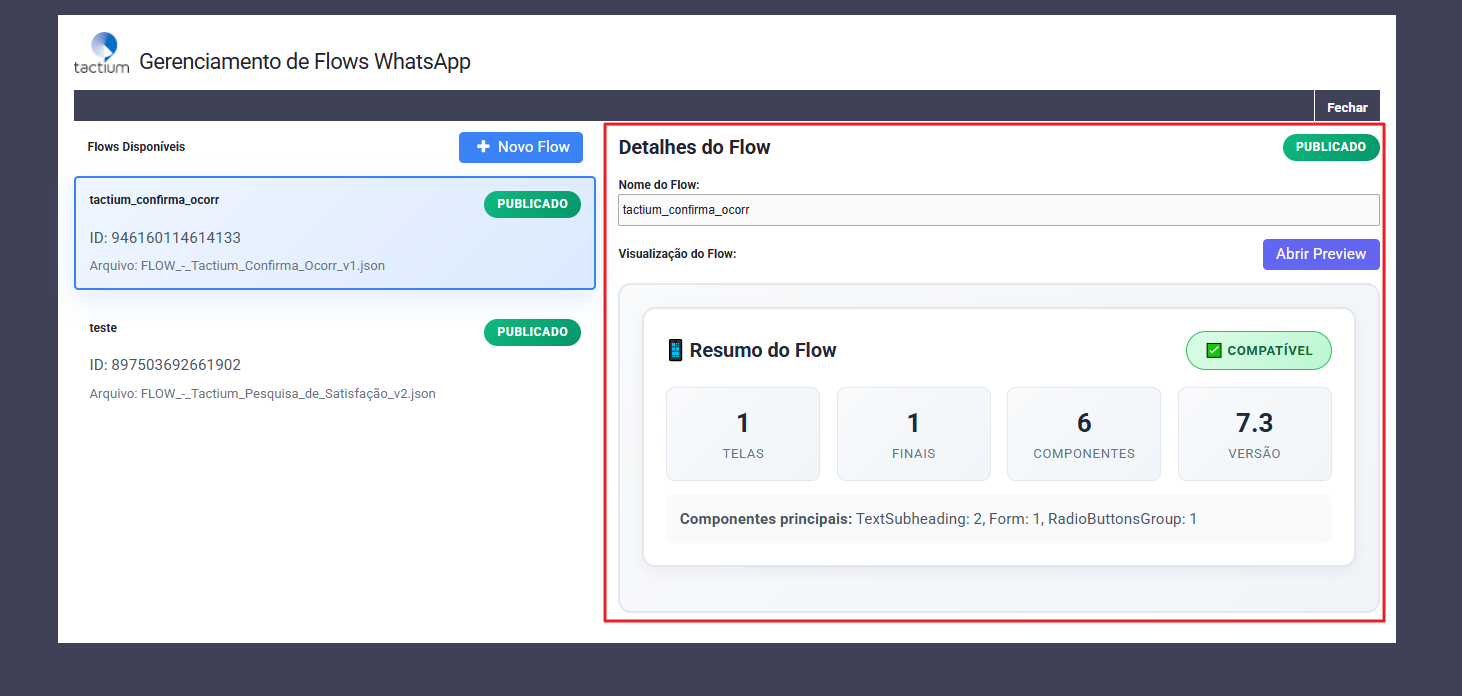The height and width of the screenshot is (696, 1462).
Task: Click the Detalhes do Flow heading
Action: [x=694, y=148]
